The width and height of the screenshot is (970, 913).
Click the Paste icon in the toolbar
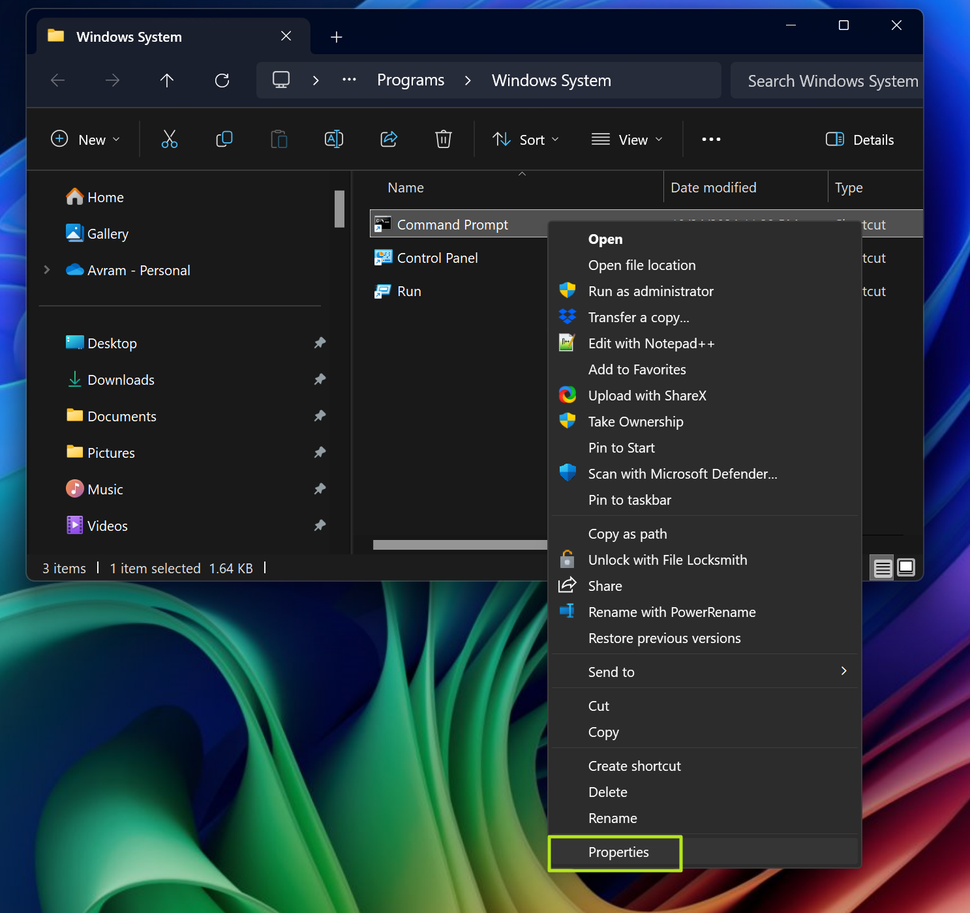tap(279, 139)
